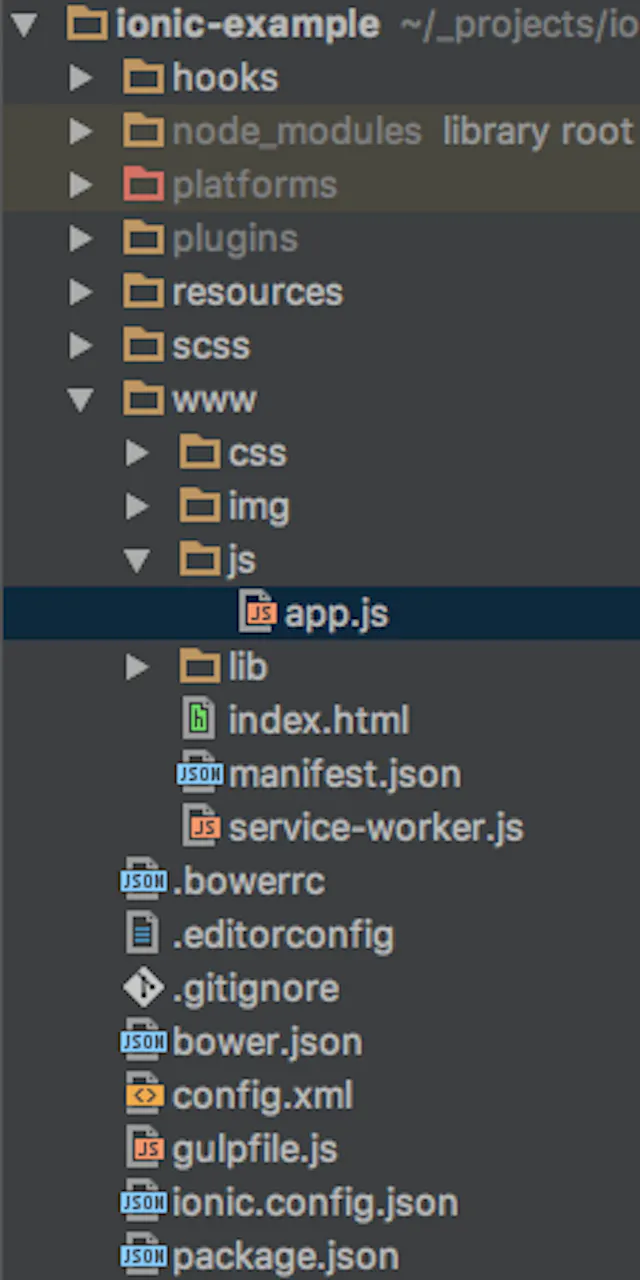Click the red platforms folder icon
640x1280 pixels.
tap(144, 184)
